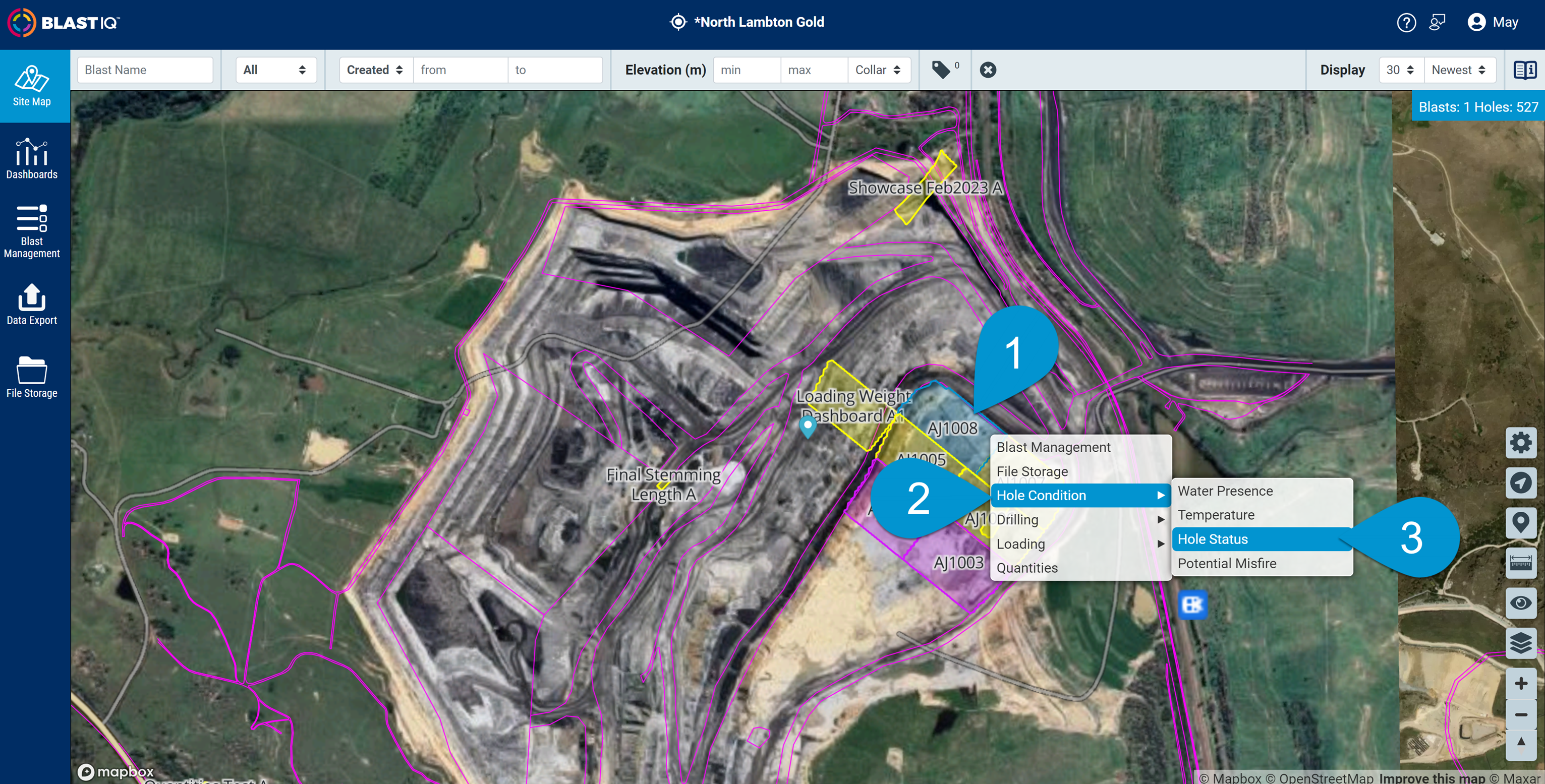The image size is (1545, 784).
Task: Expand the Hole Condition submenu
Action: pyautogui.click(x=1080, y=495)
